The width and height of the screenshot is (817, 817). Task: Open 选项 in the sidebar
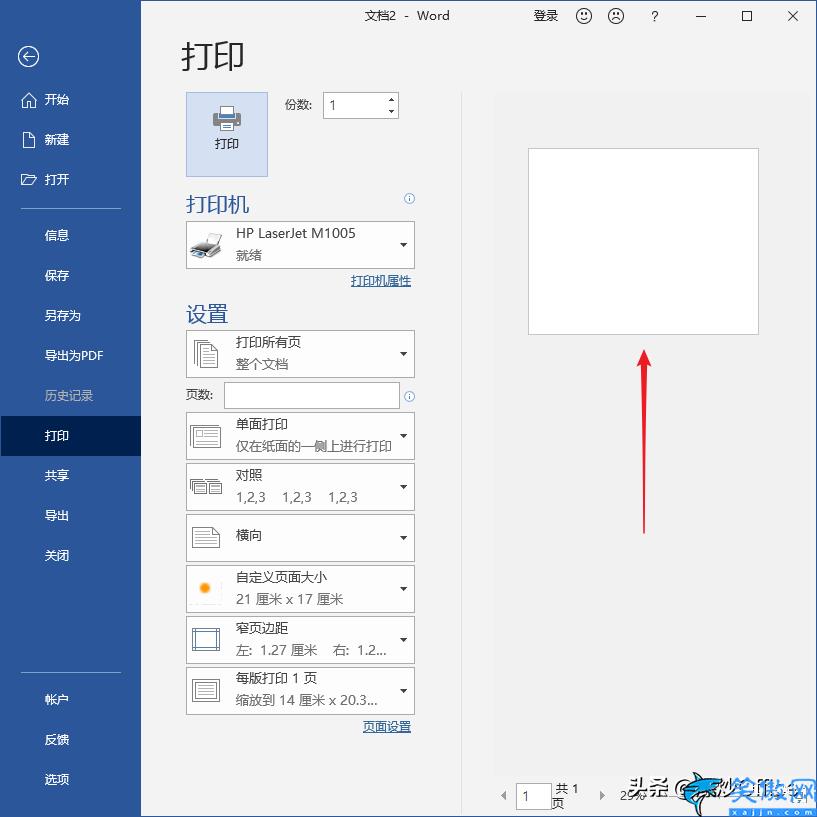70,780
